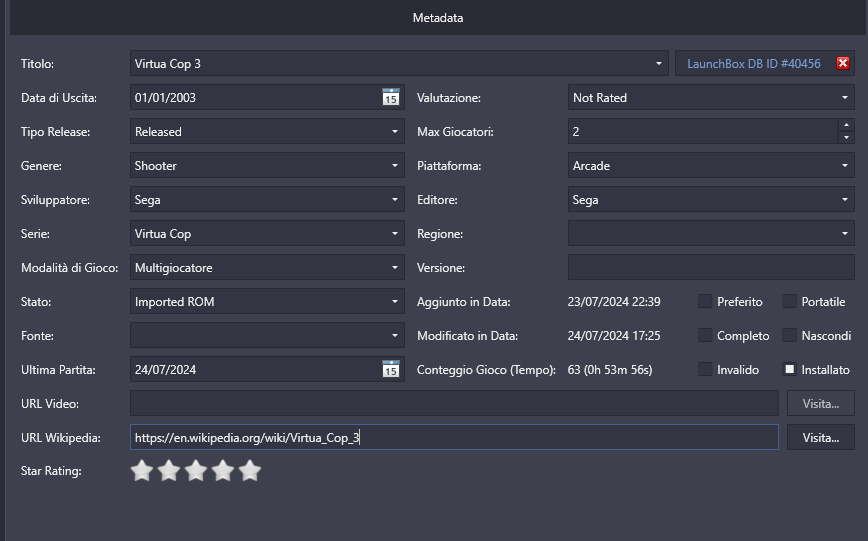Click the date value 24/07/2024 17:25
The image size is (868, 541).
[x=614, y=336]
